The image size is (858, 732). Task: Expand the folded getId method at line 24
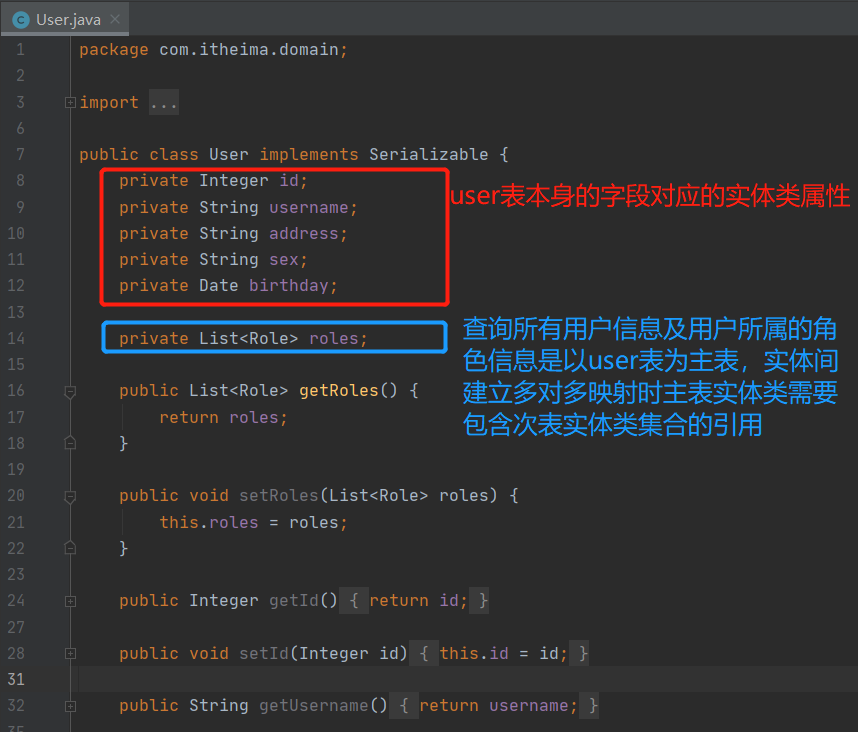pyautogui.click(x=70, y=601)
